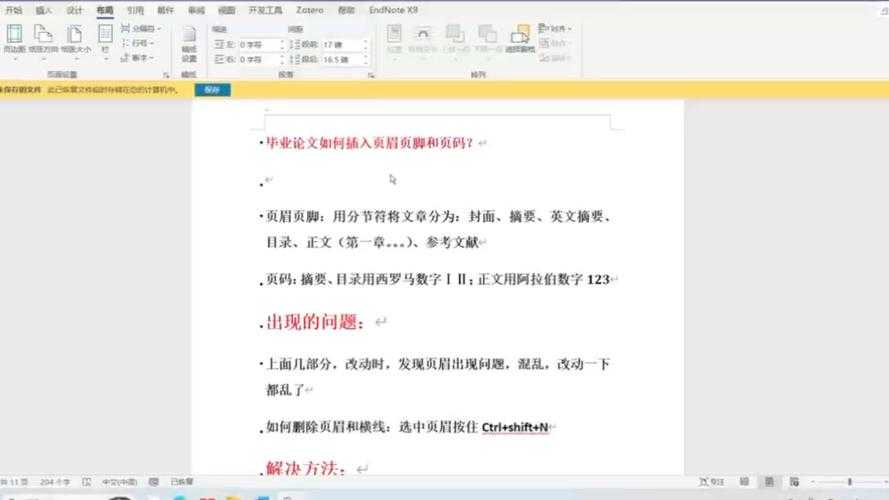
Task: Click the underlined text Ctrl+shift+N
Action: [x=515, y=427]
